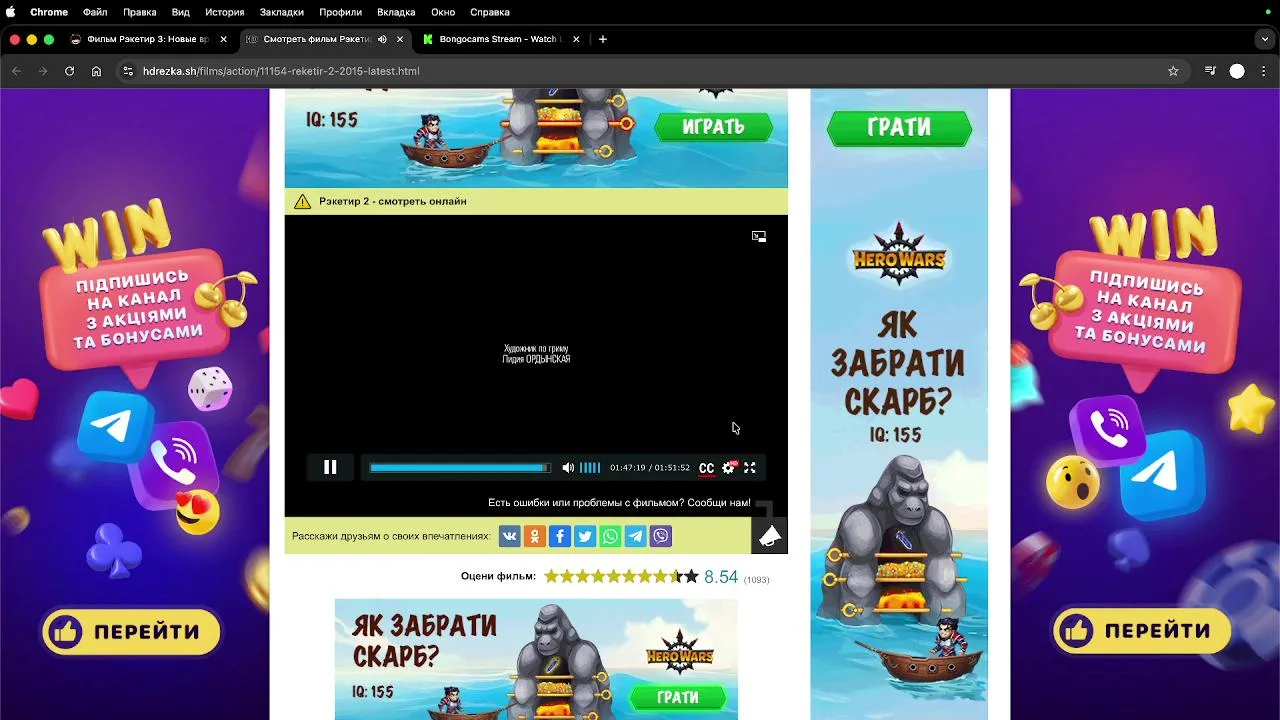Click right ПЕРЕЙТИ yellow button
This screenshot has height=720, width=1280.
[x=1142, y=631]
